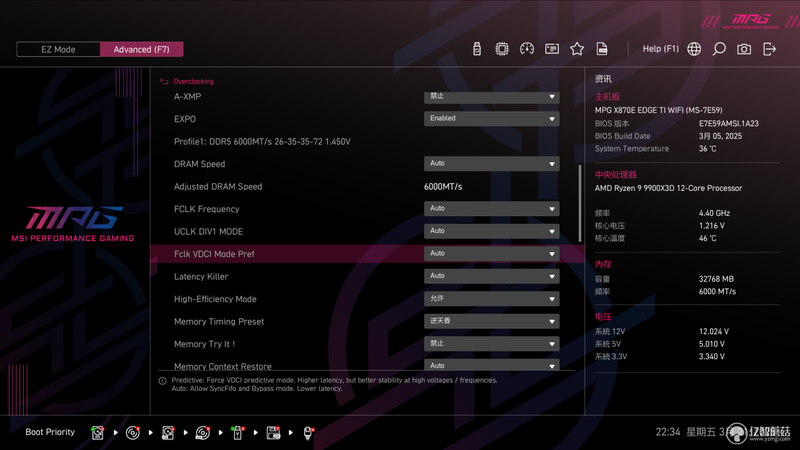800x450 pixels.
Task: Click the 6000 MT/s memory frequency in info panel
Action: click(x=717, y=291)
